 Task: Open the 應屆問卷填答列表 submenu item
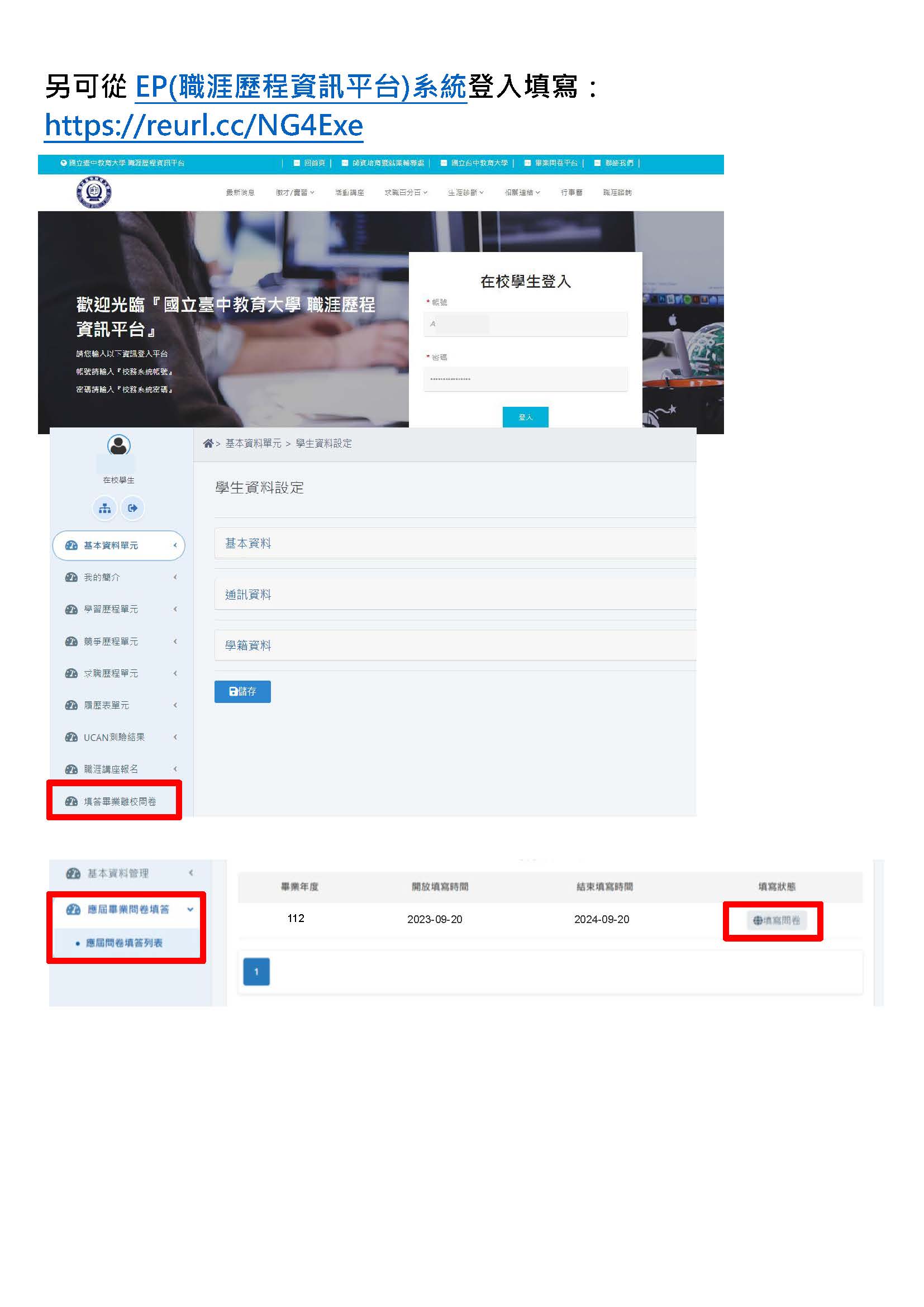click(124, 943)
